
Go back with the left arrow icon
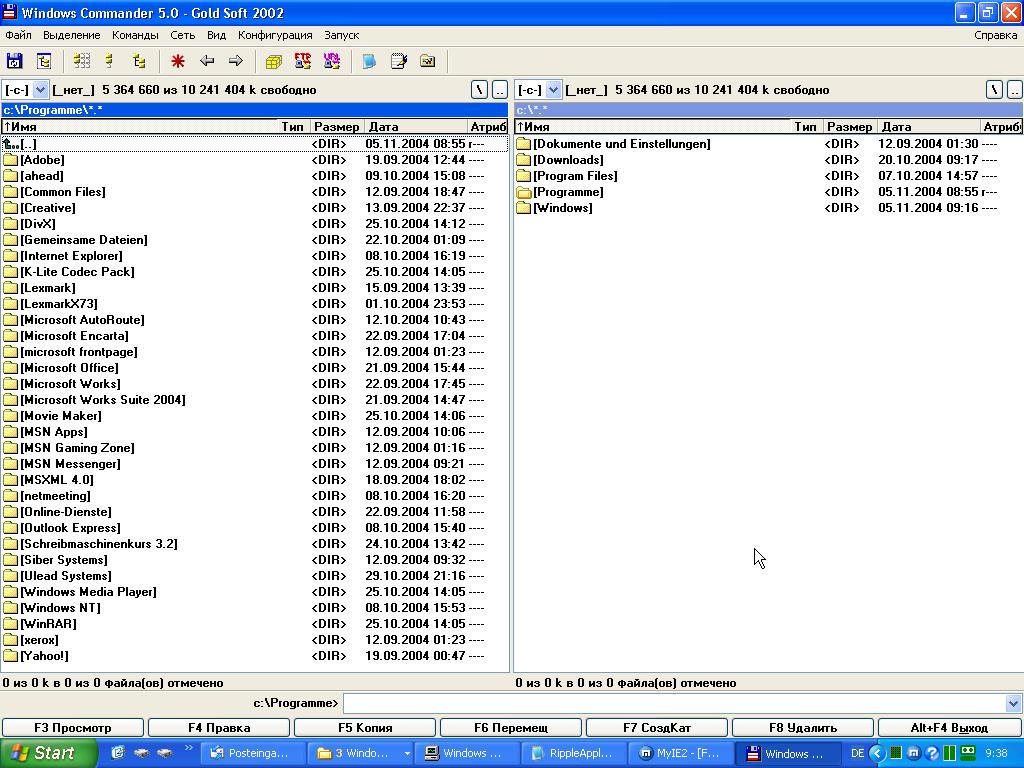tap(207, 61)
